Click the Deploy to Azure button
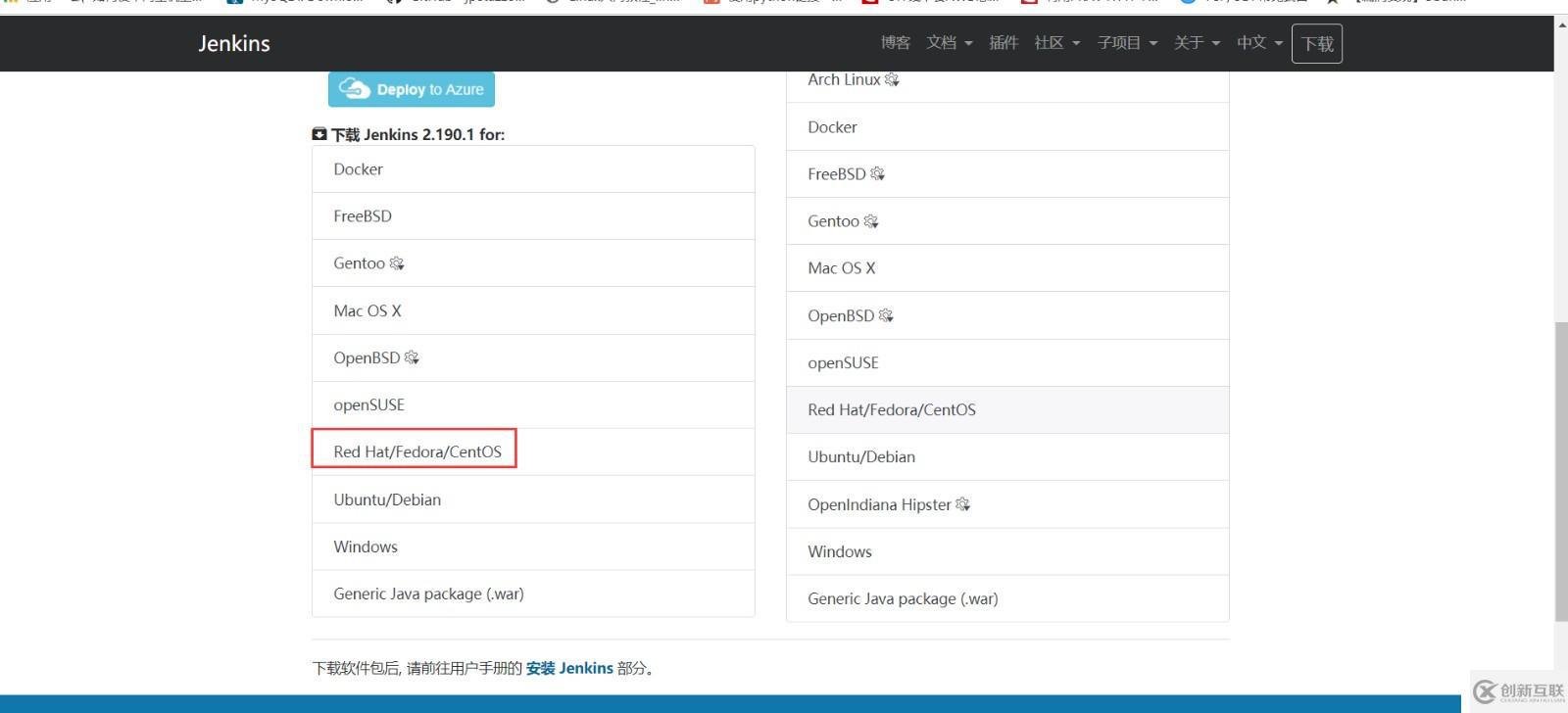The image size is (1568, 713). (412, 89)
